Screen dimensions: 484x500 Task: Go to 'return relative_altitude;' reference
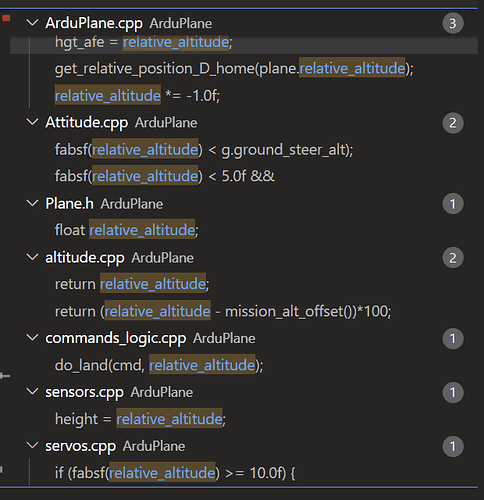click(x=132, y=284)
